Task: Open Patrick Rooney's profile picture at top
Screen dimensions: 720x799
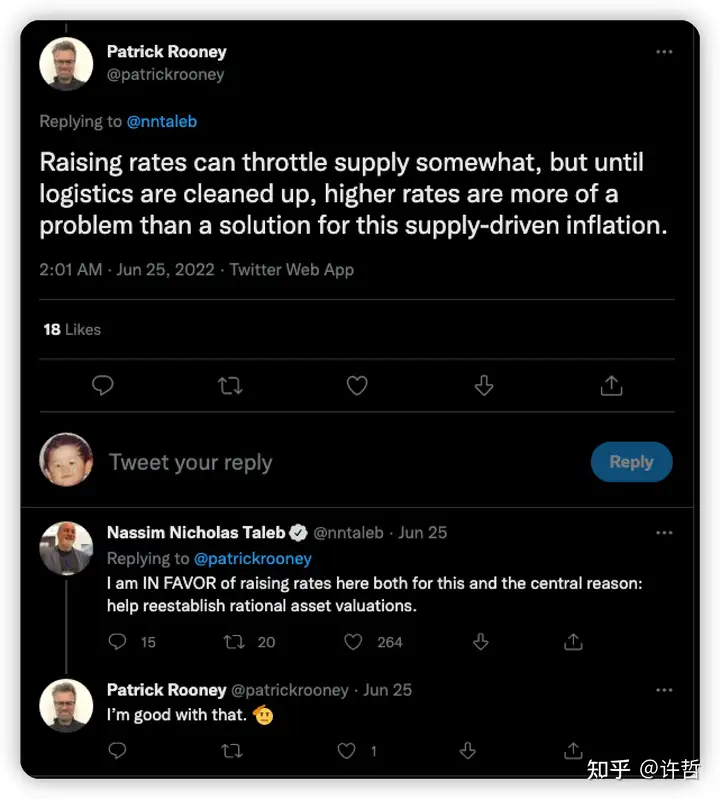Action: (66, 64)
